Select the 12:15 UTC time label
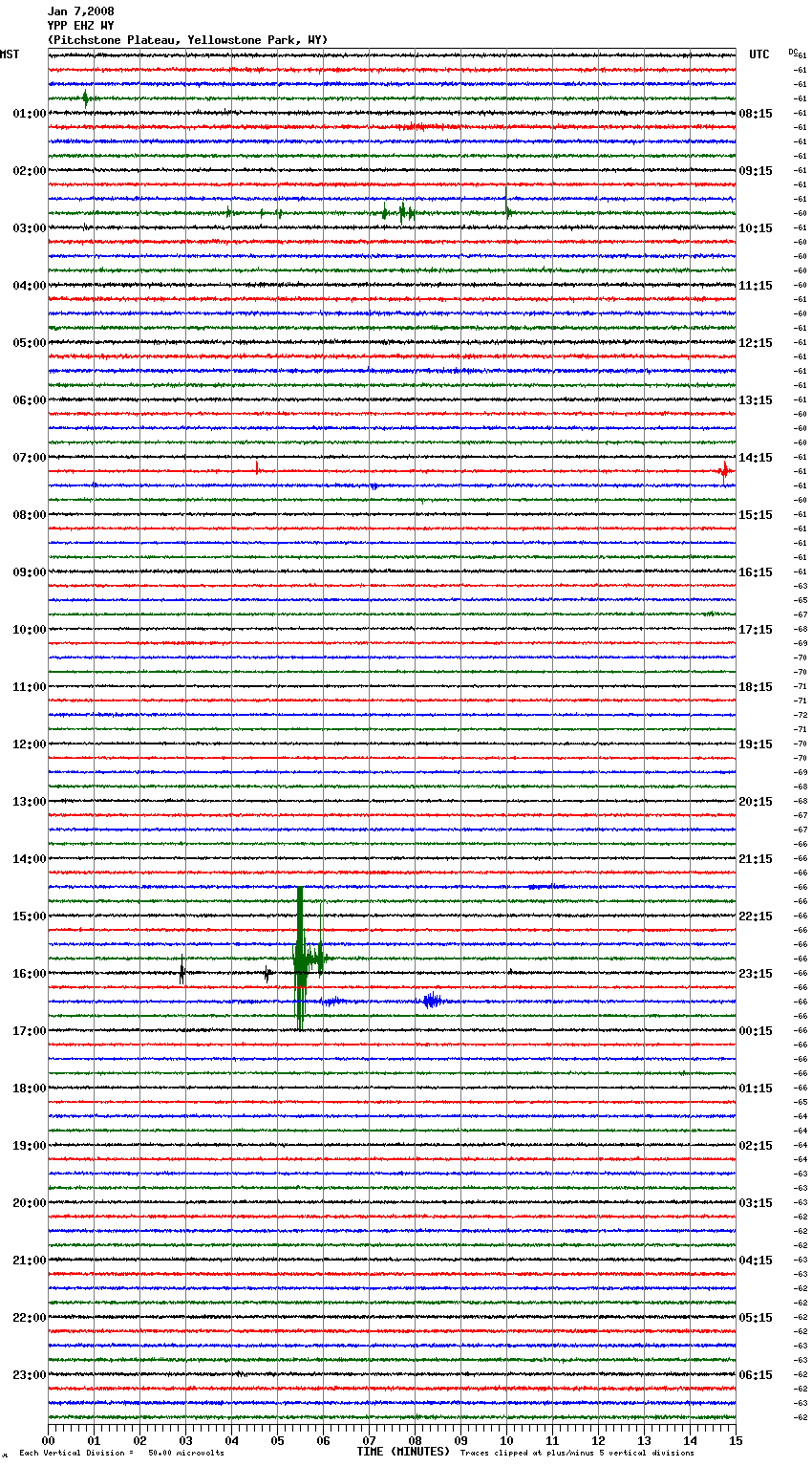 [756, 343]
